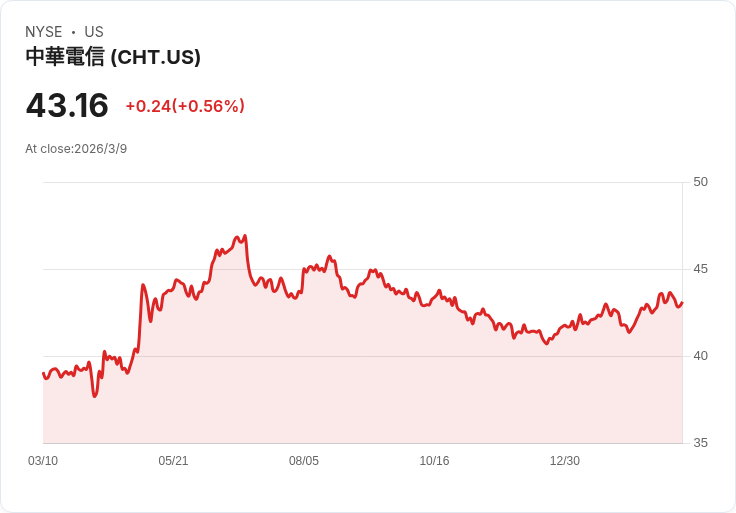This screenshot has height=513, width=736.
Task: Click the leftmost start of the price line
Action: coord(43,373)
